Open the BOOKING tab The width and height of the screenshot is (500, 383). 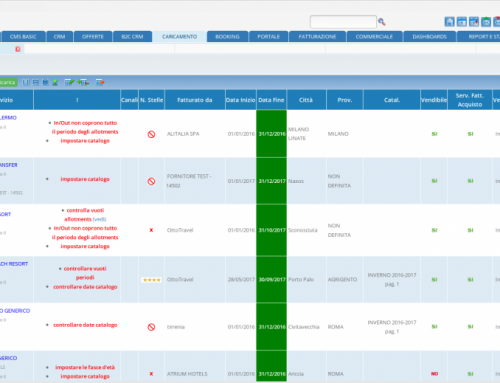227,37
